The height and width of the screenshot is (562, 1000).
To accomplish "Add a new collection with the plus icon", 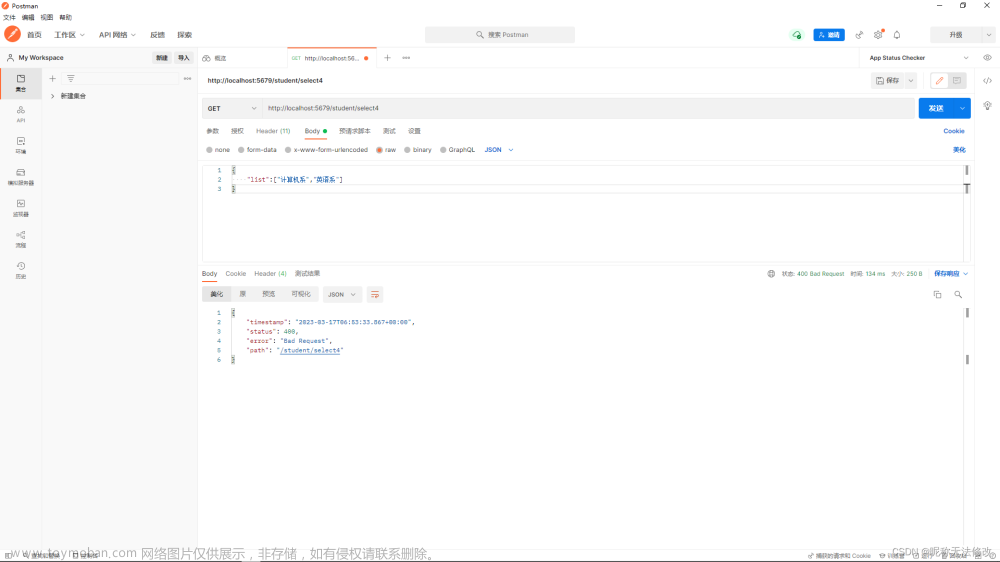I will tap(52, 78).
